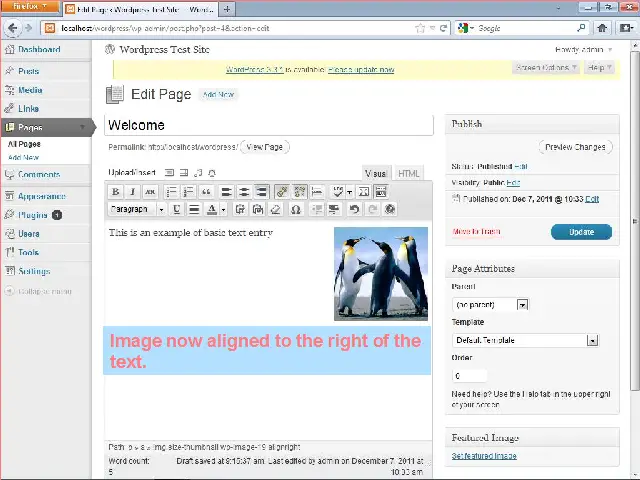
Task: Toggle bold formatting in the editor
Action: [x=116, y=191]
